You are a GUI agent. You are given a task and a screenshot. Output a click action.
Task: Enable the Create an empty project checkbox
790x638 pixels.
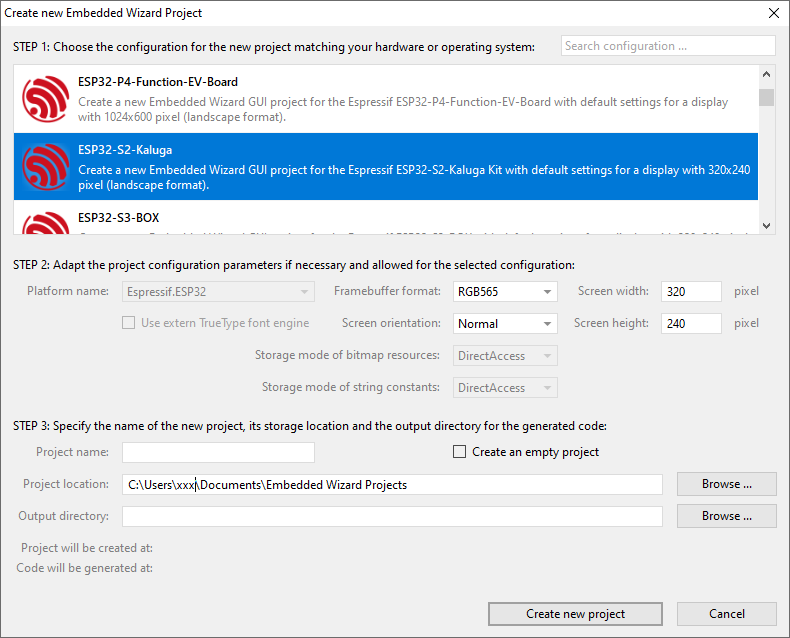click(x=460, y=452)
